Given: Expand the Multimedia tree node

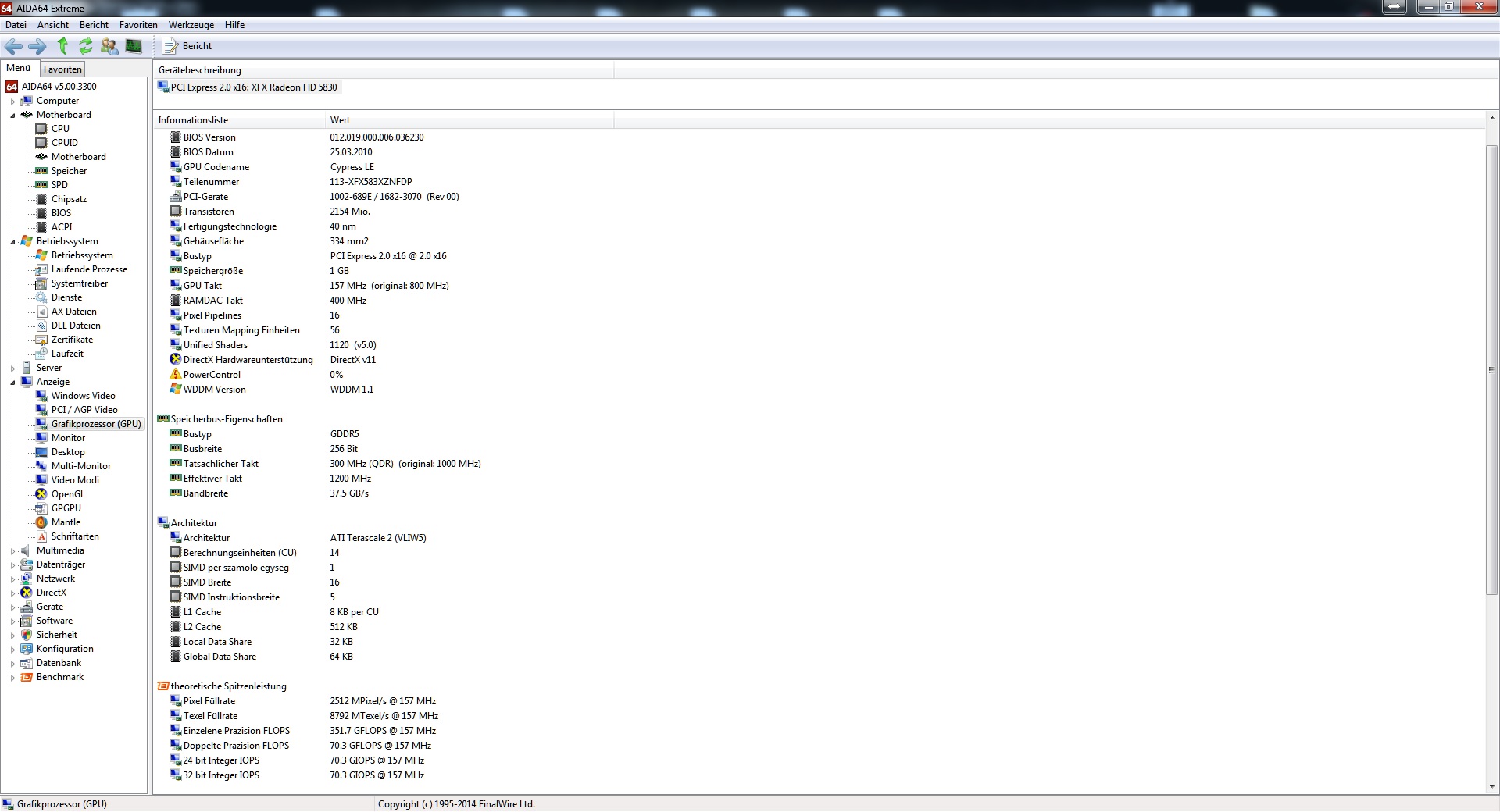Looking at the screenshot, I should pos(12,551).
